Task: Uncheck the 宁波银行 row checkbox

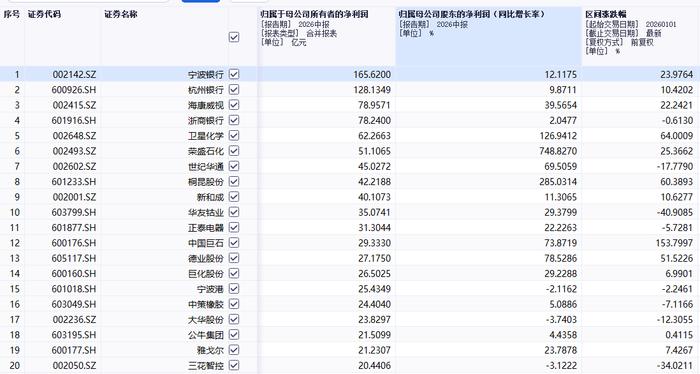Action: click(234, 74)
